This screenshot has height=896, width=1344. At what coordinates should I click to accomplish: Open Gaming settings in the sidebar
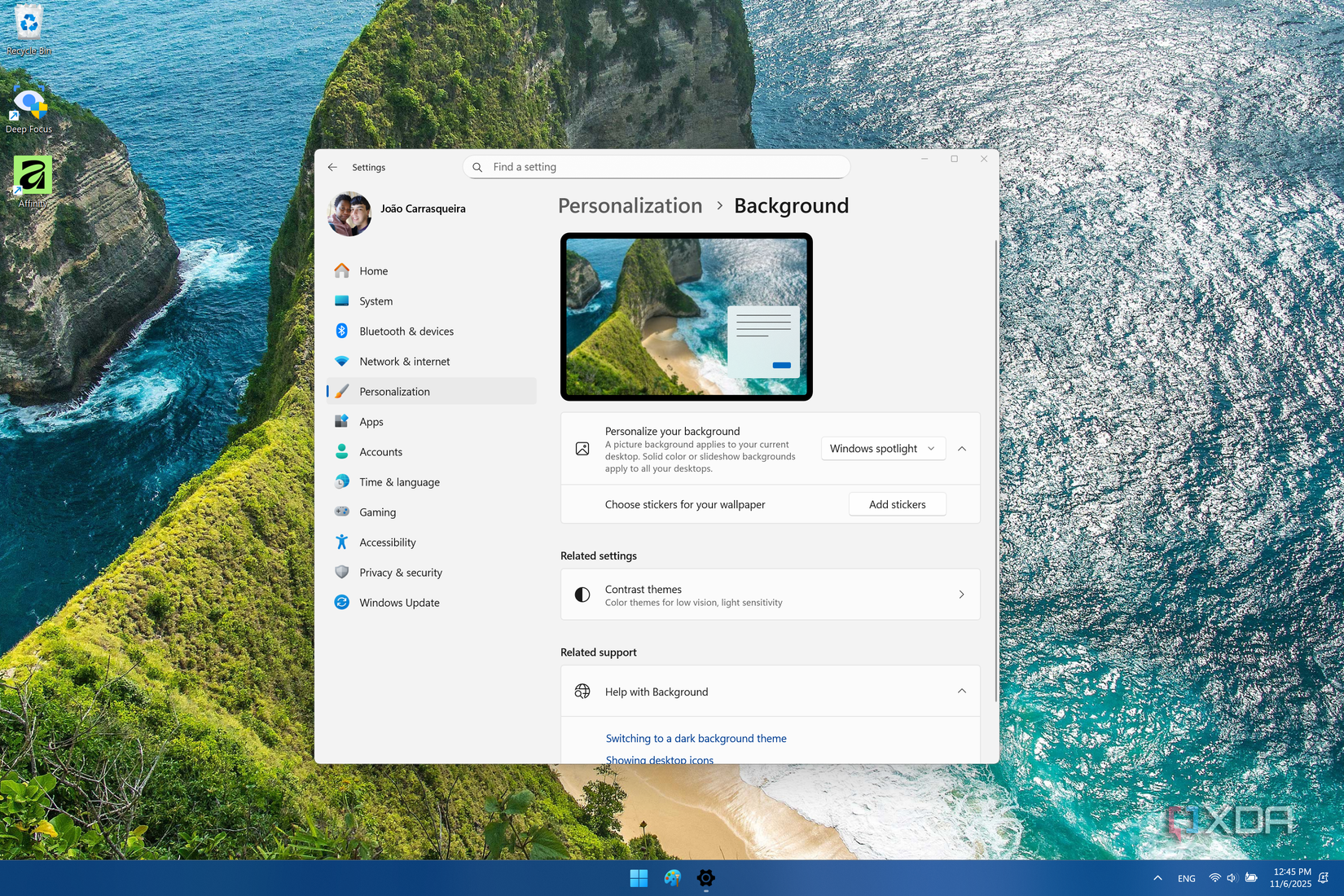coord(432,512)
